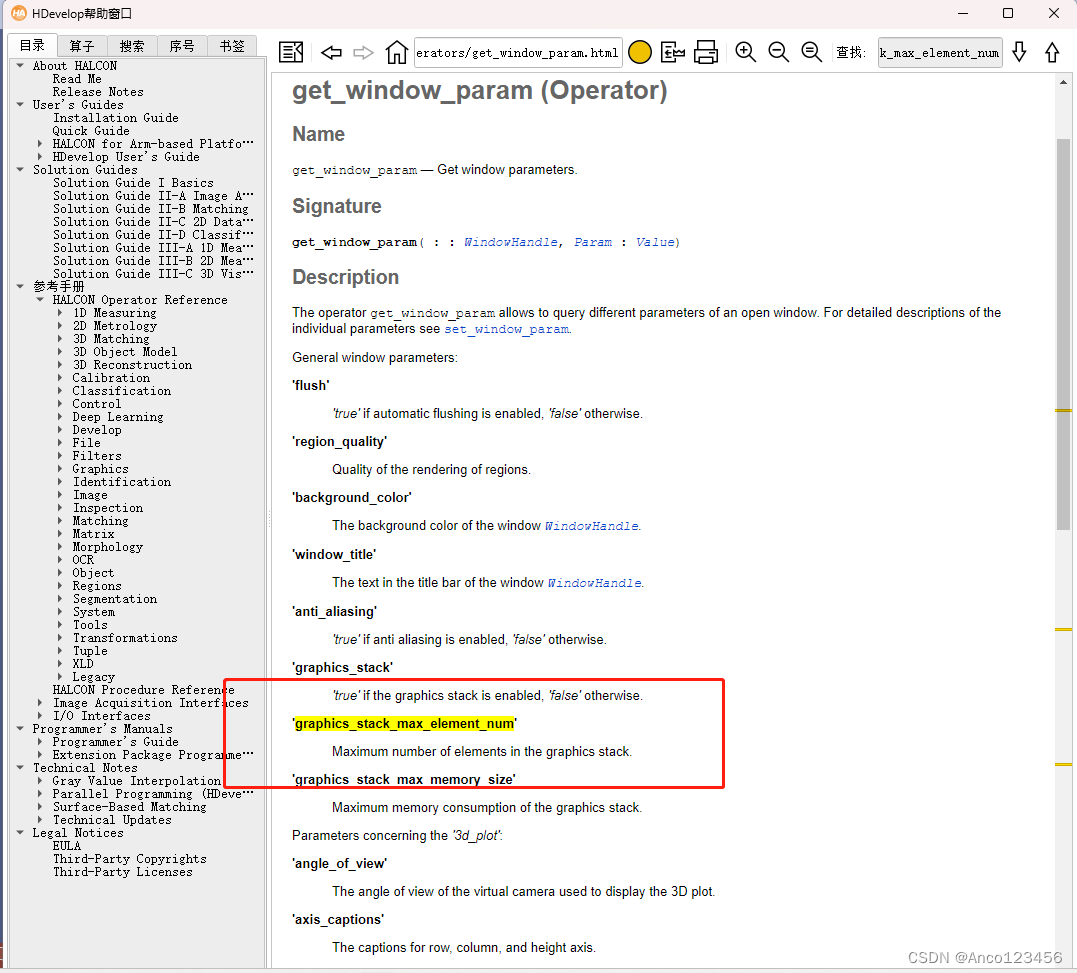This screenshot has width=1077, height=973.
Task: Zoom in with the plus magnifier
Action: tap(745, 52)
